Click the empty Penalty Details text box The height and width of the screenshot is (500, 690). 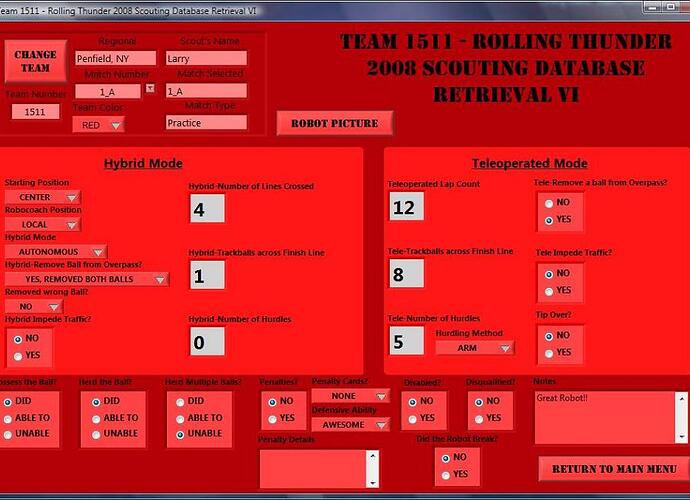click(313, 469)
